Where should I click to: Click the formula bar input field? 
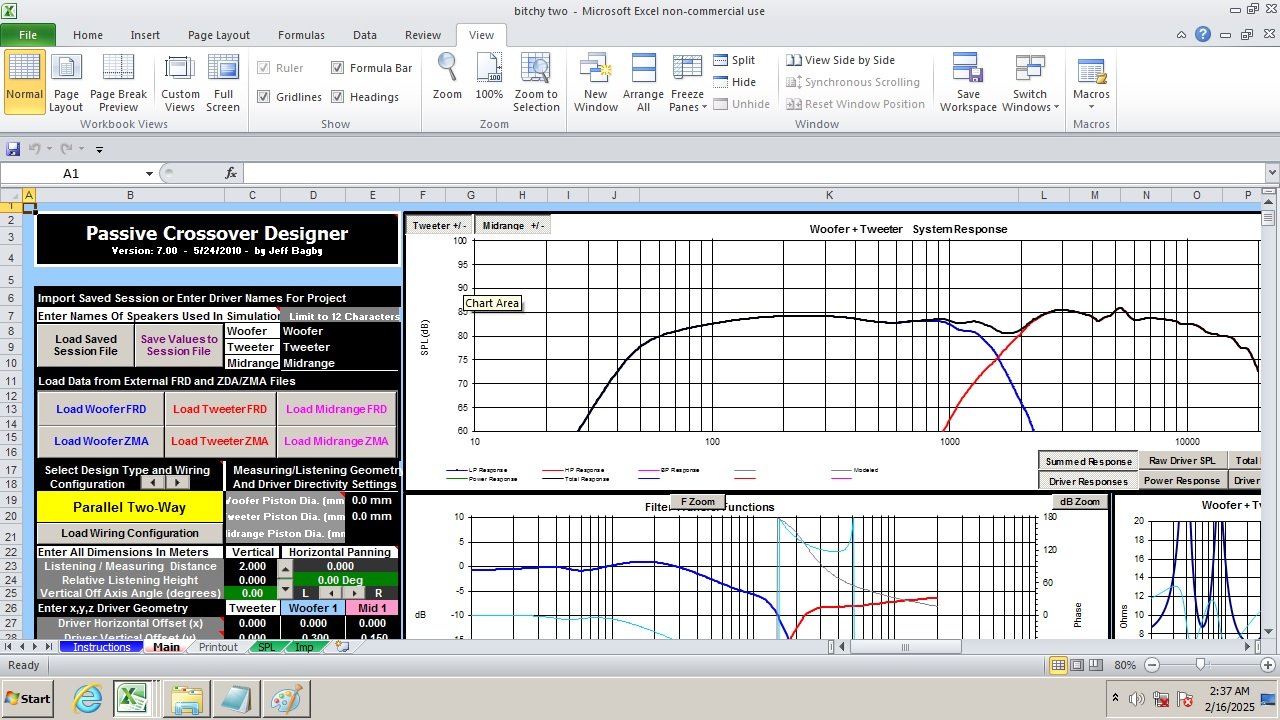(x=753, y=173)
